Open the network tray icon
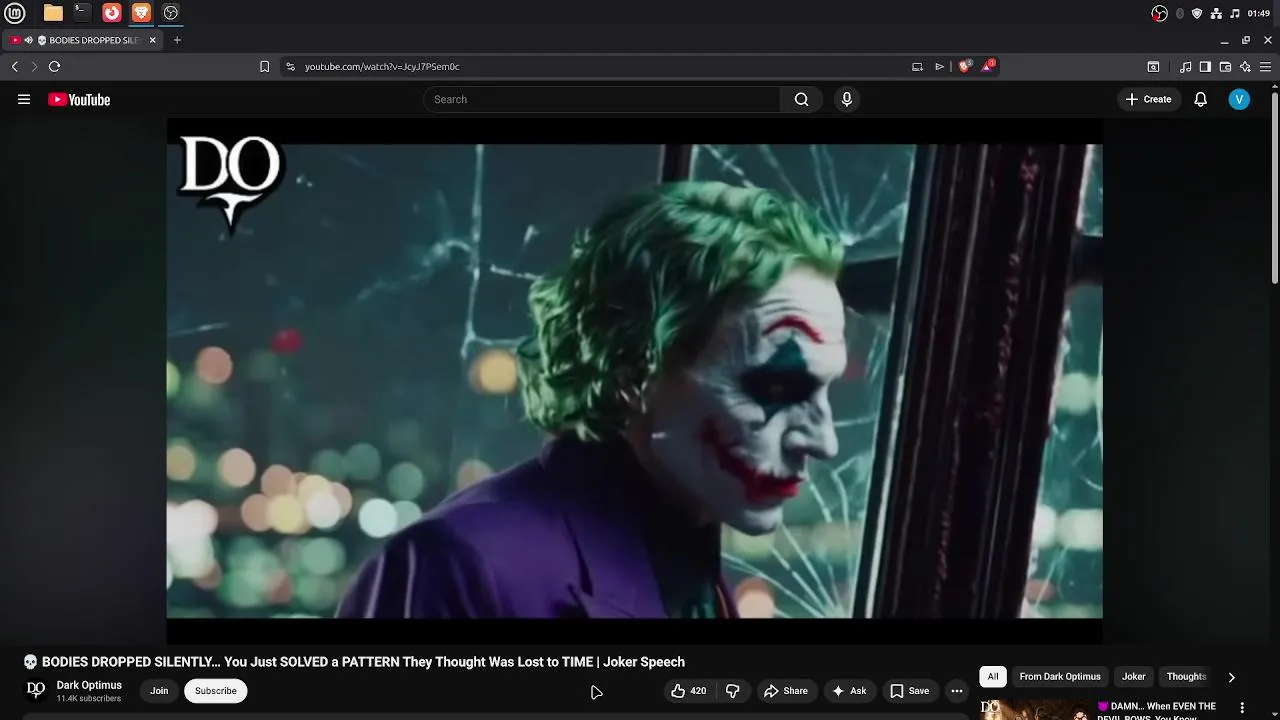 pyautogui.click(x=1216, y=13)
